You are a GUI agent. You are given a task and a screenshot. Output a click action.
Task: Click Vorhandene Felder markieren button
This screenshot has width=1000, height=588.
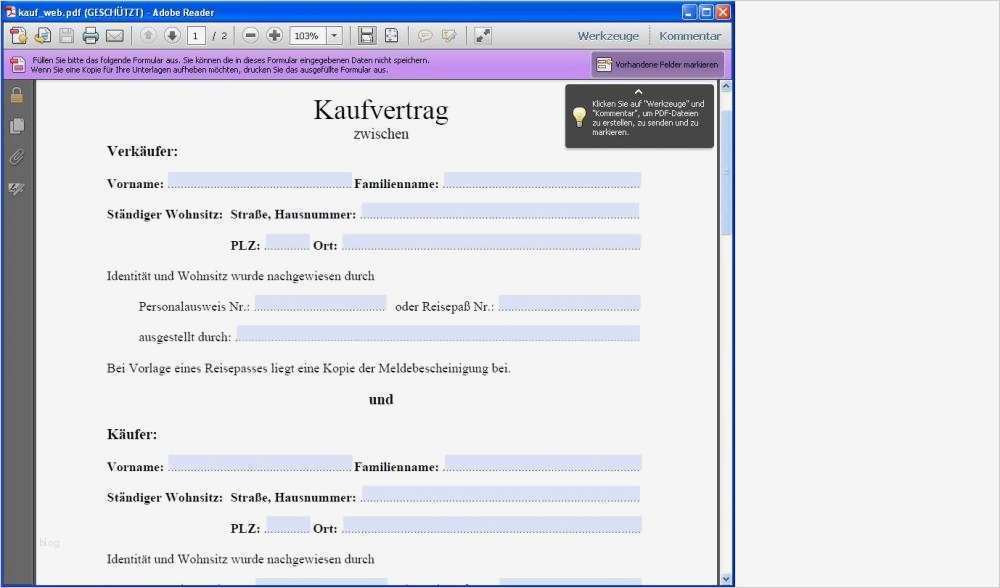(x=658, y=64)
